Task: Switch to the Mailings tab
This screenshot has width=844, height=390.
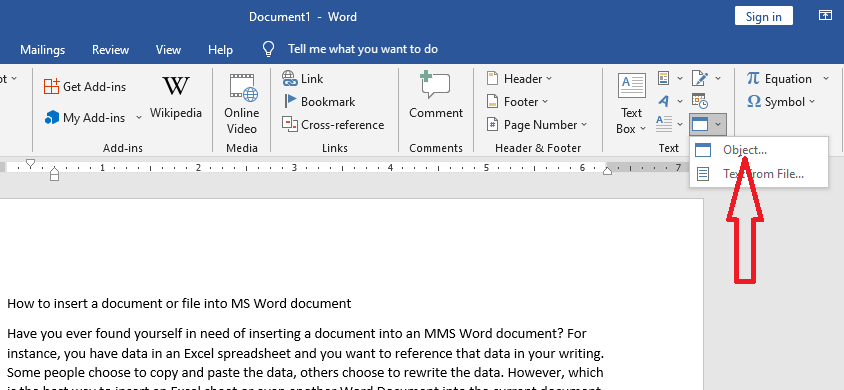Action: pyautogui.click(x=43, y=49)
